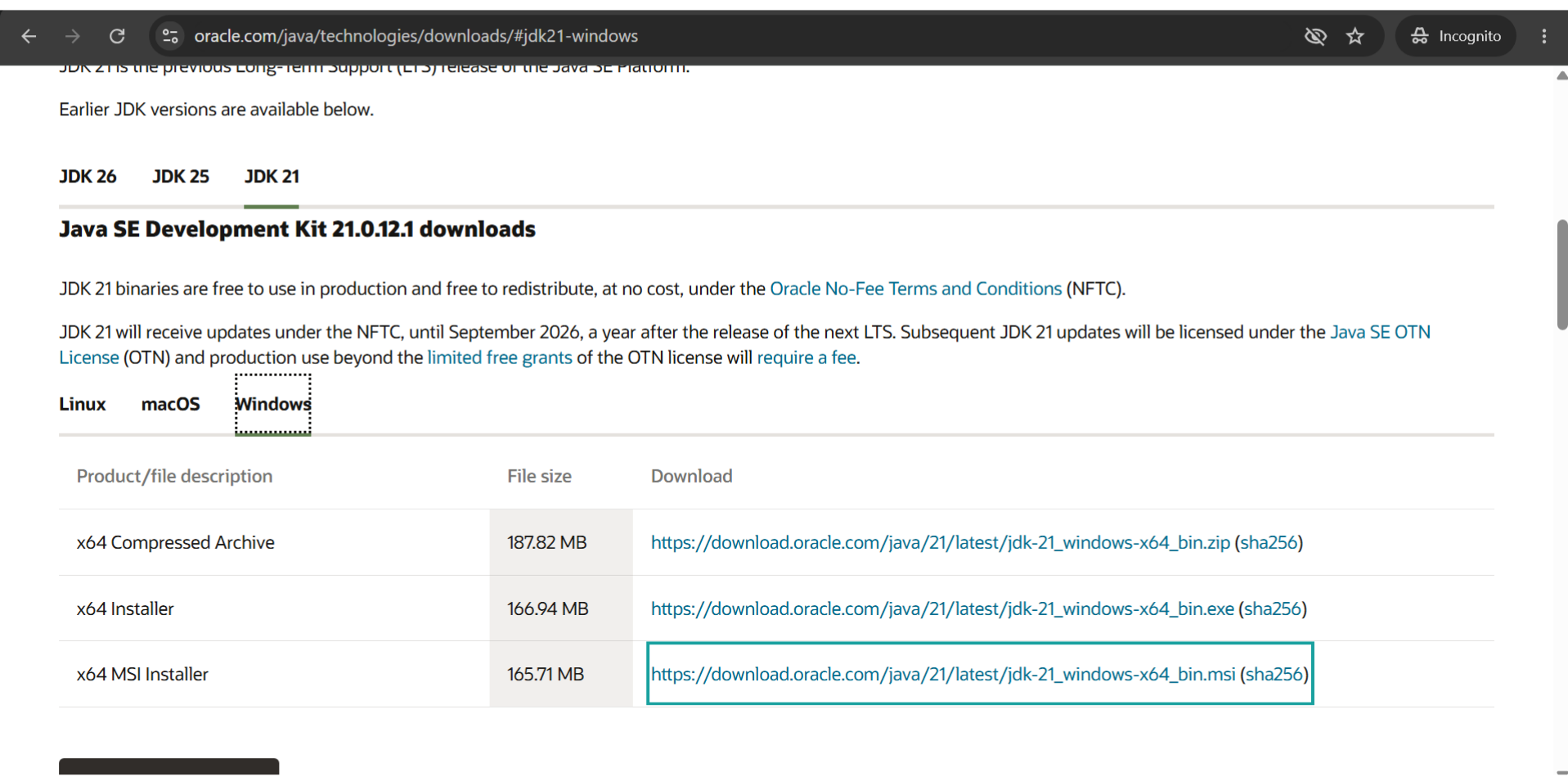Image resolution: width=1568 pixels, height=781 pixels.
Task: Click the browser back arrow
Action: coord(29,36)
